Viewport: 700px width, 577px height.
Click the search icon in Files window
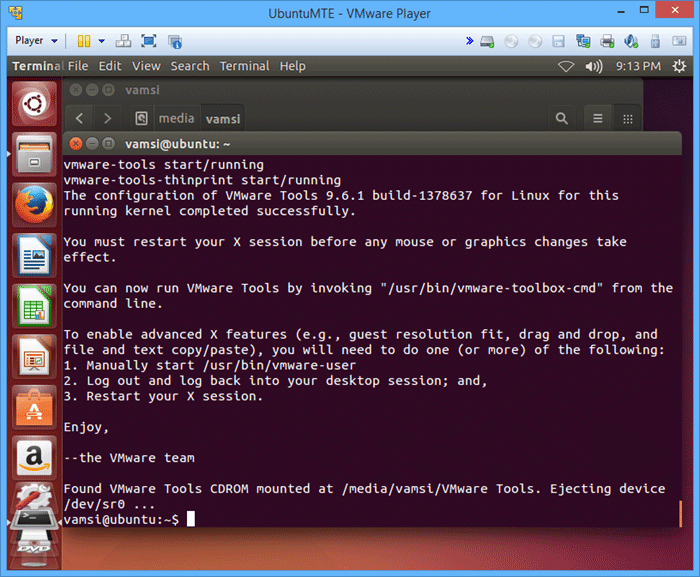click(562, 118)
